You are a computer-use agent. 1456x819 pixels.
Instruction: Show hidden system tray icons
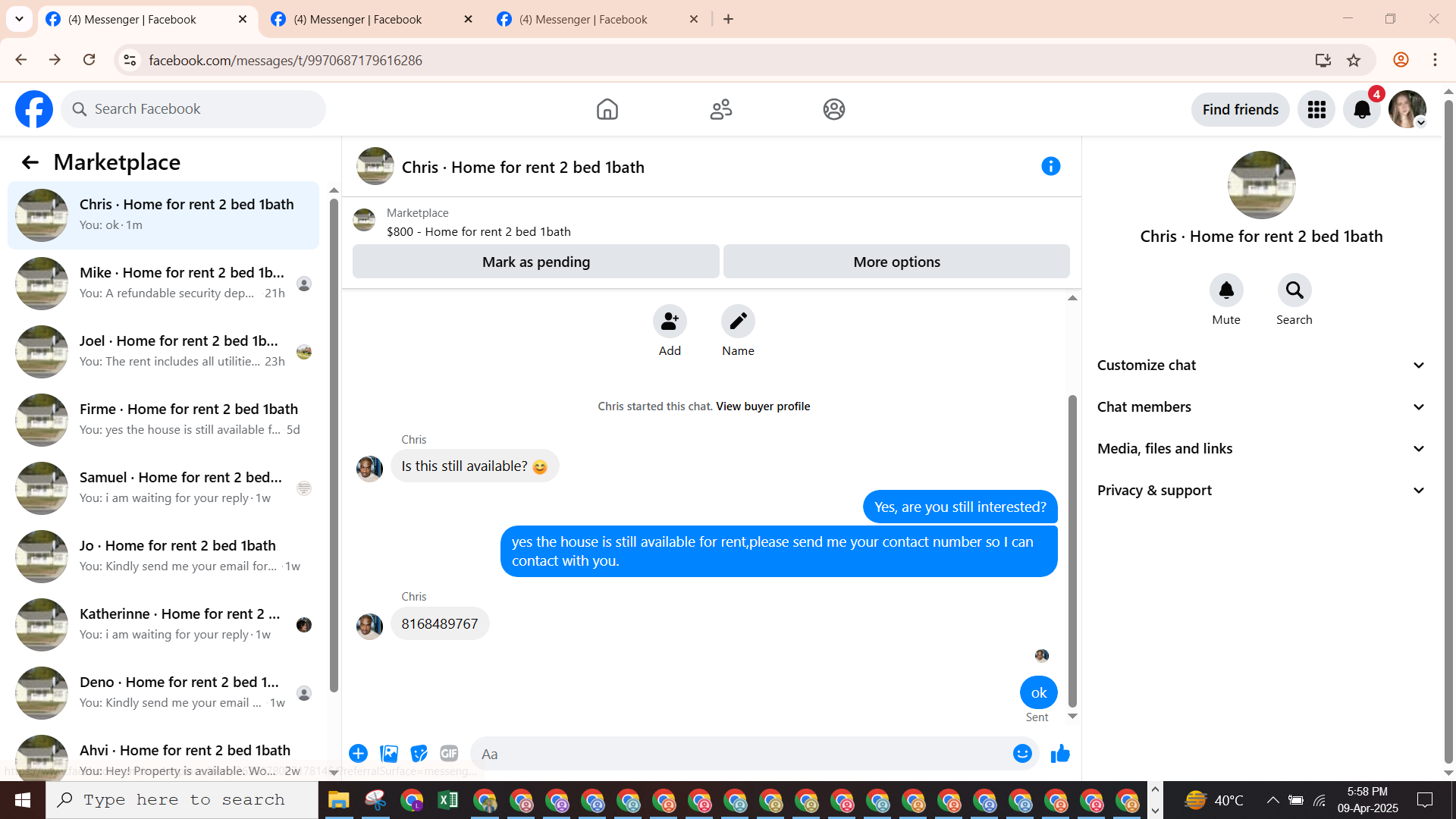(1273, 800)
